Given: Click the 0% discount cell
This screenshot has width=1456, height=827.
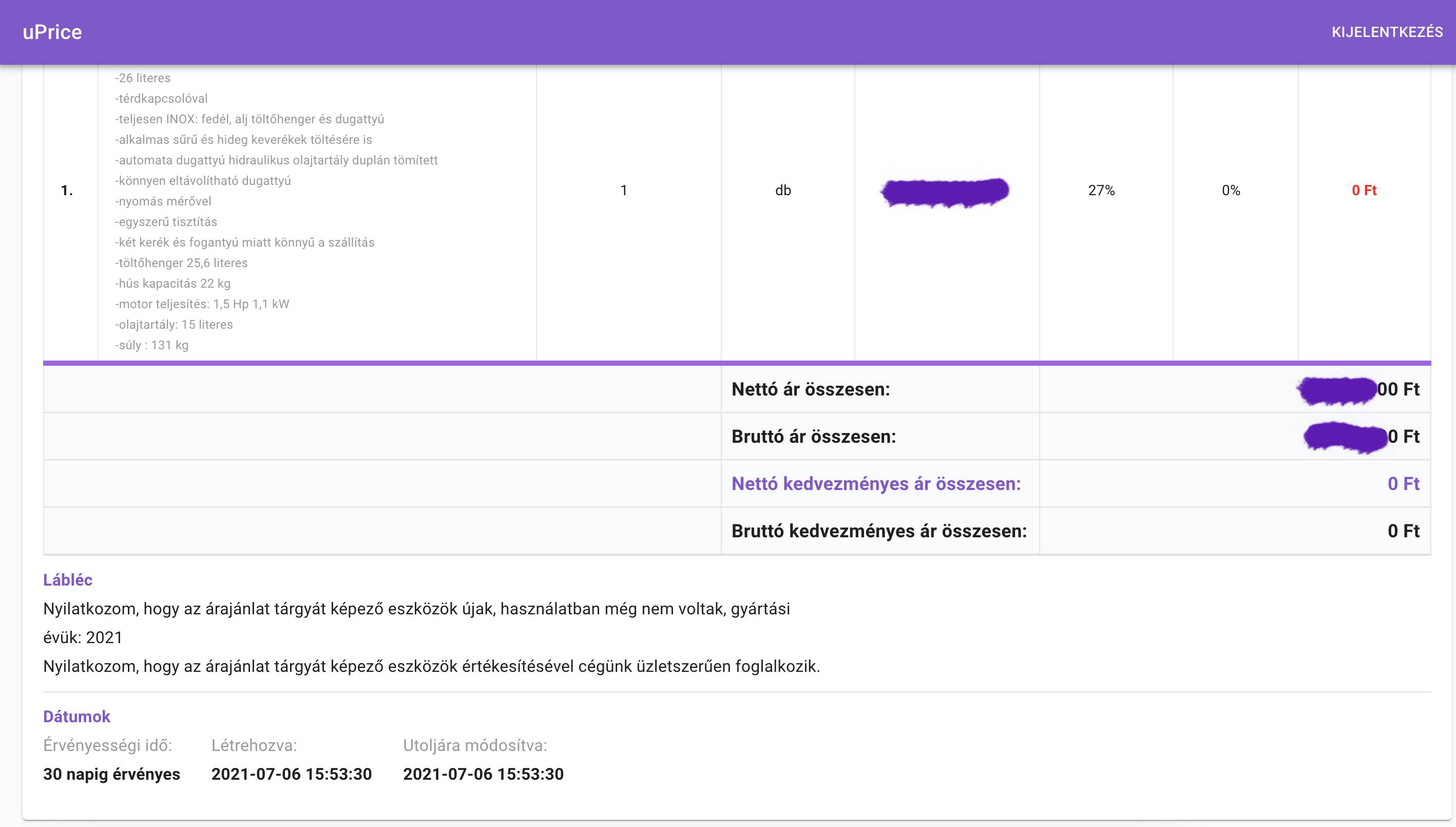Looking at the screenshot, I should pyautogui.click(x=1231, y=190).
